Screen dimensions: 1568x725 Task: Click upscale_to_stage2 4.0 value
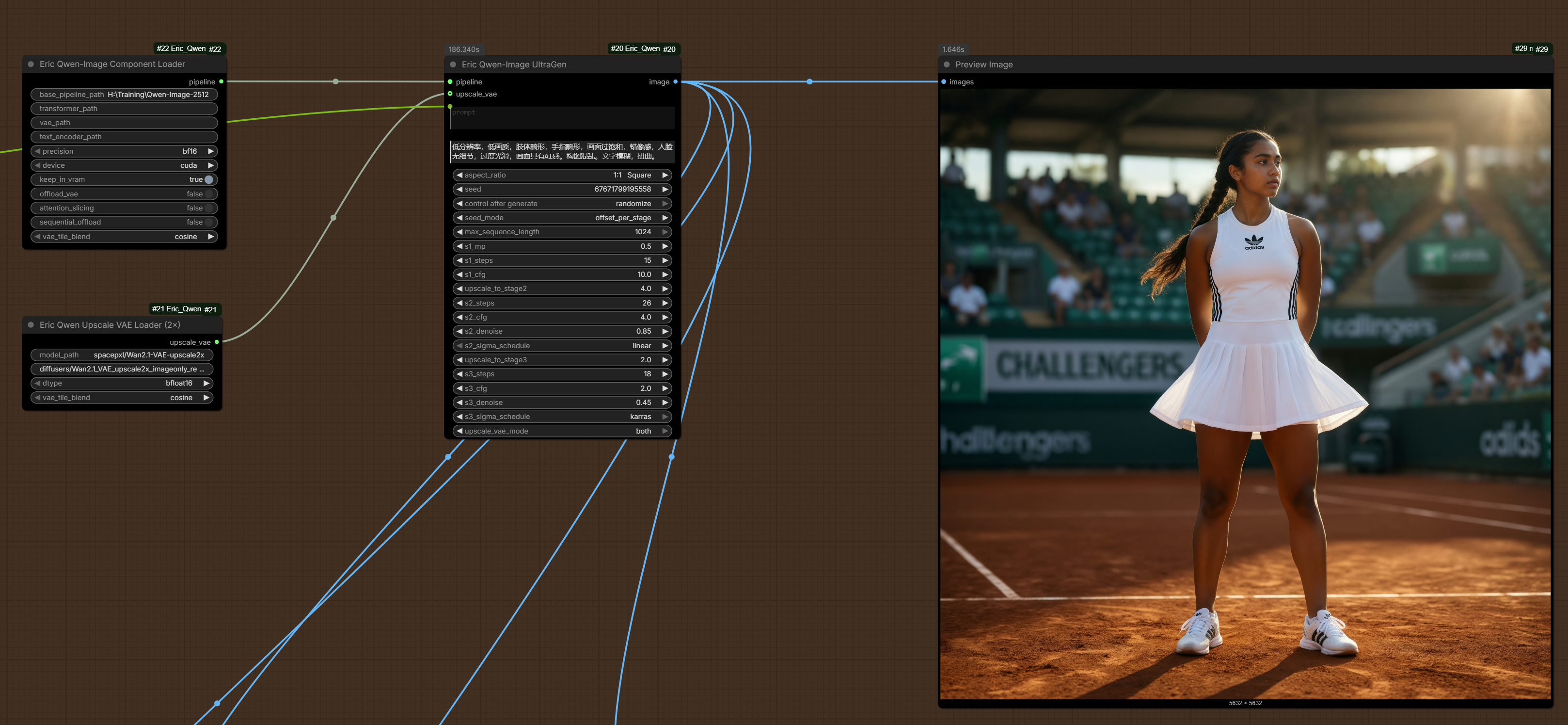[x=645, y=289]
